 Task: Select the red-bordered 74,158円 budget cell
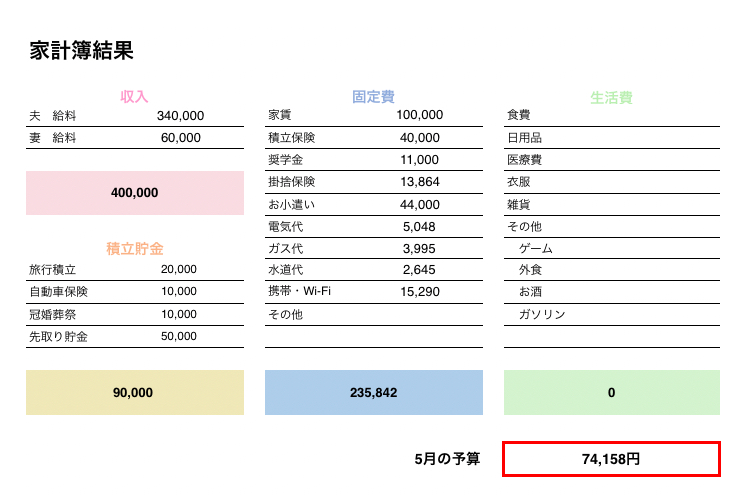click(x=611, y=459)
